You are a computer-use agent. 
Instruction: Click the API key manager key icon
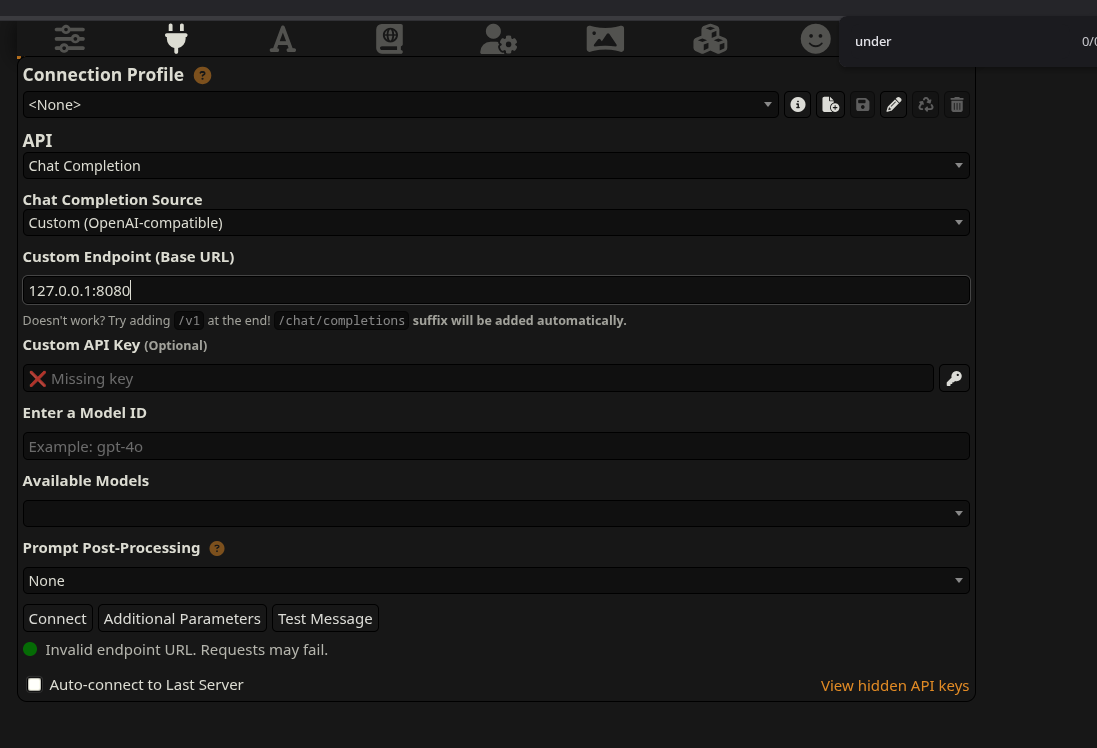(x=954, y=379)
